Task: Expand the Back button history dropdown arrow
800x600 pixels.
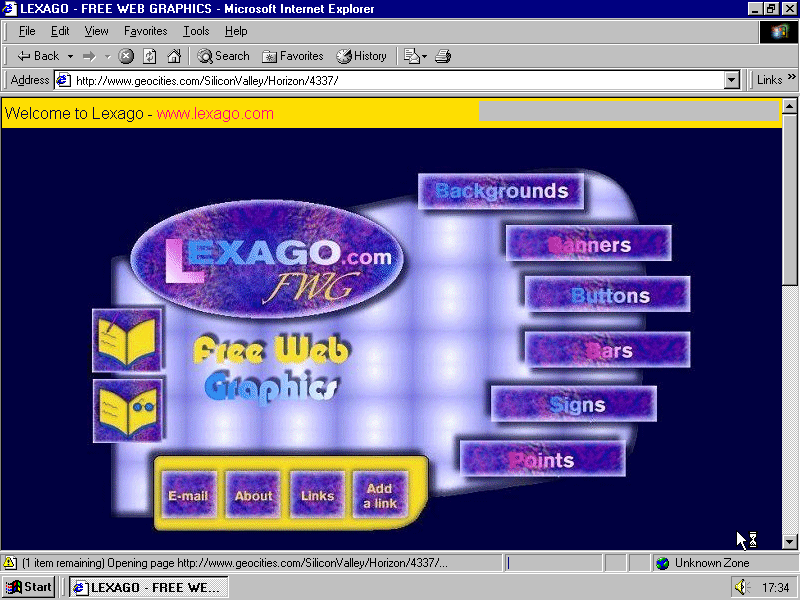Action: (x=71, y=56)
